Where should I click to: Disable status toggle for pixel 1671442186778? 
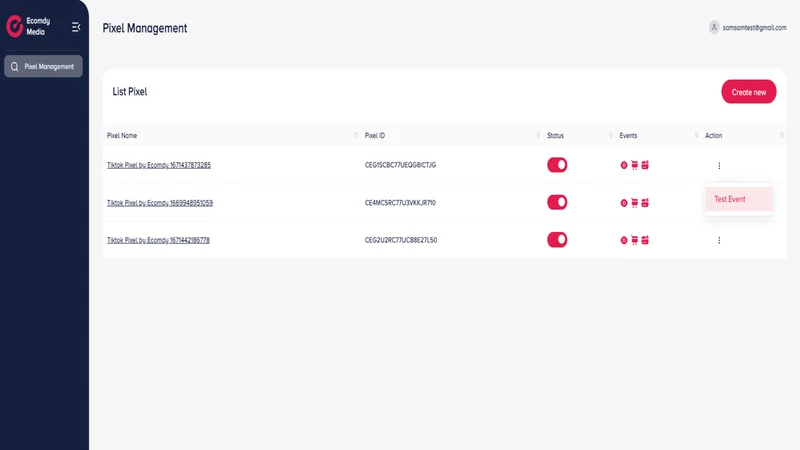[557, 240]
